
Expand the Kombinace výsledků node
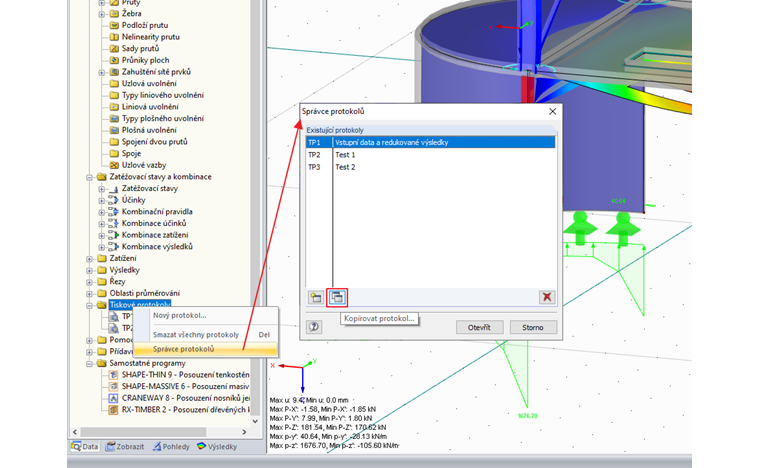tap(102, 247)
